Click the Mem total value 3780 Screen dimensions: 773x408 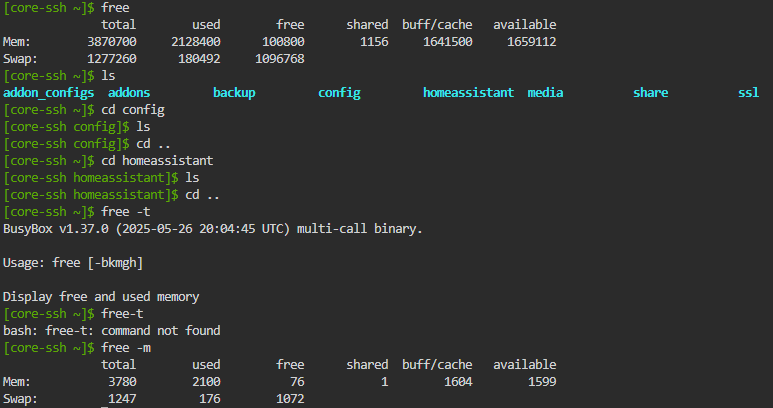[x=120, y=381]
